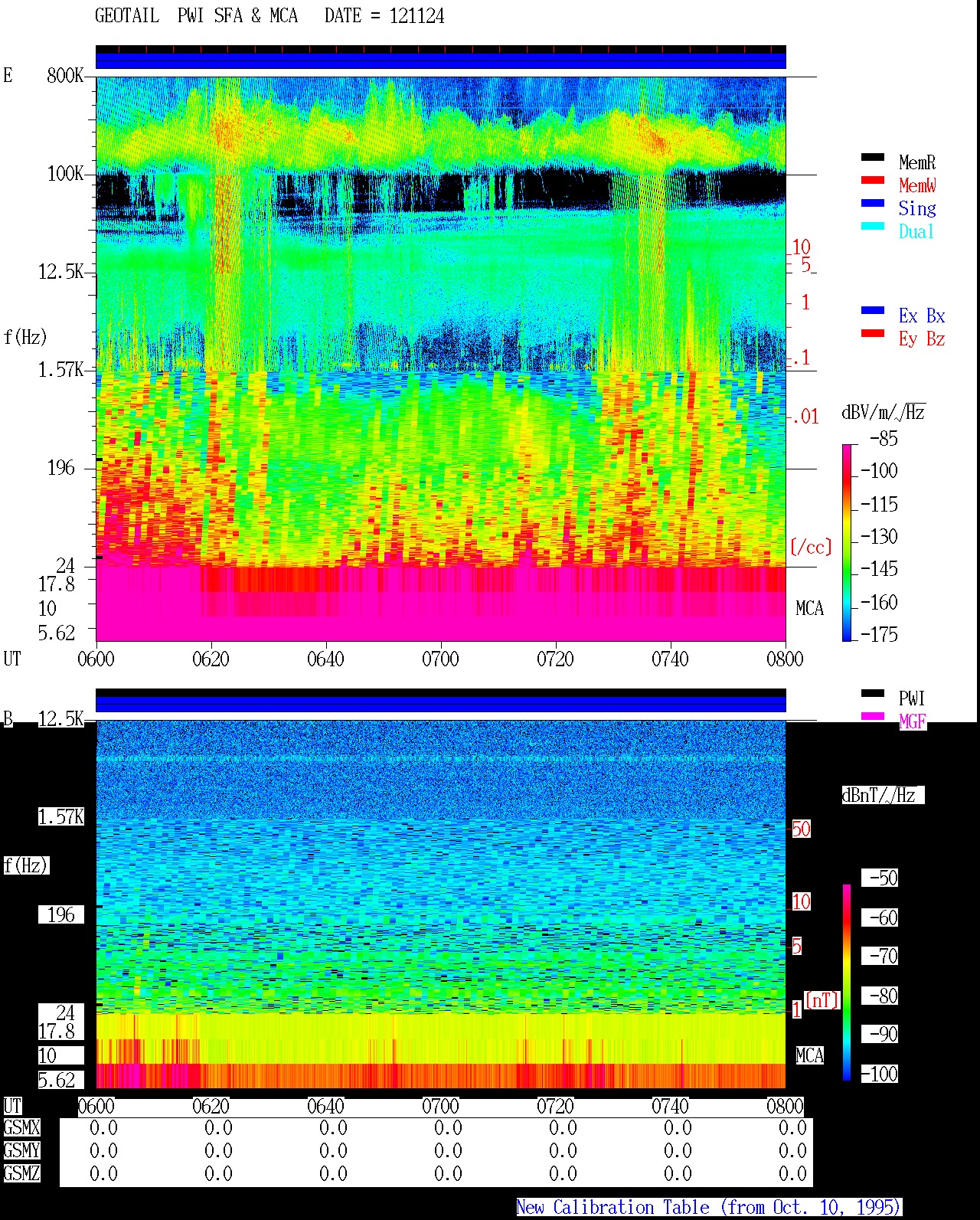Viewport: 980px width, 1220px height.
Task: Click the New Calibration Table link
Action: pyautogui.click(x=709, y=1207)
